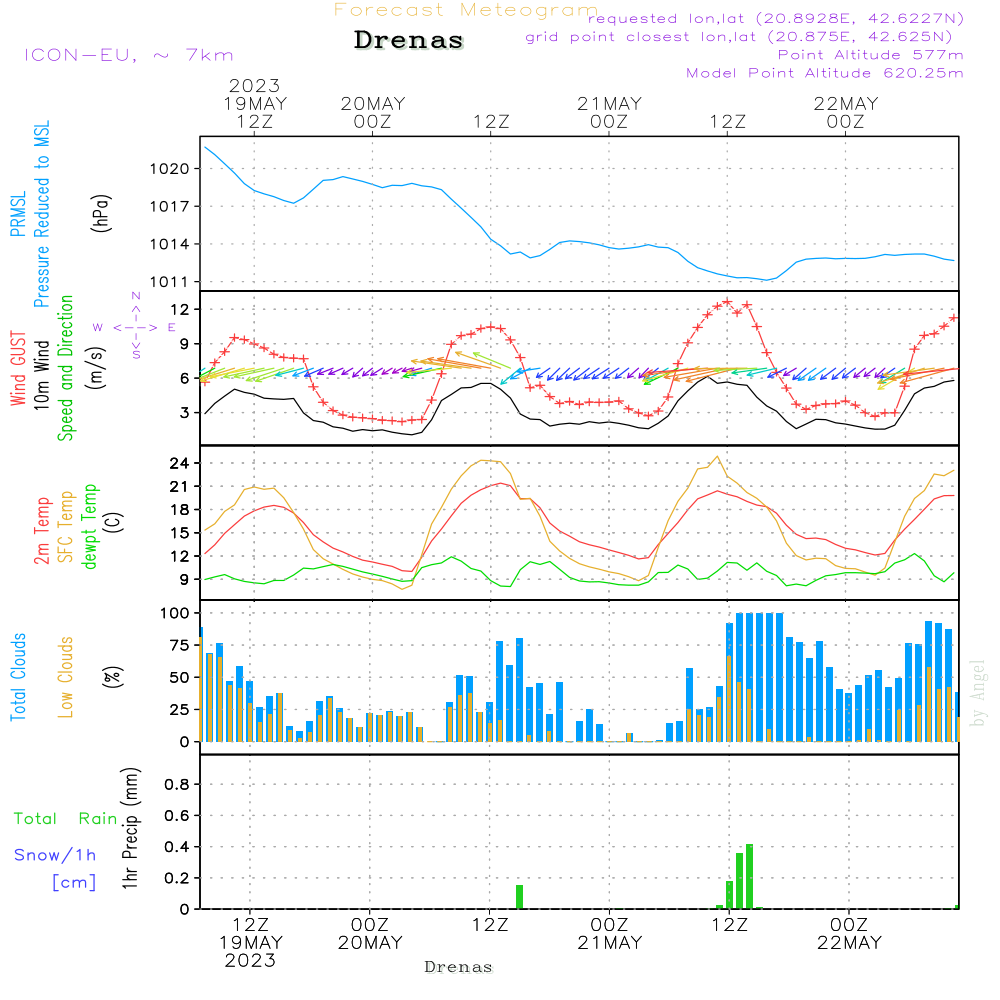Viewport: 1000px width, 1000px height.
Task: Click the '(hPa)' unit label
Action: pos(101,213)
